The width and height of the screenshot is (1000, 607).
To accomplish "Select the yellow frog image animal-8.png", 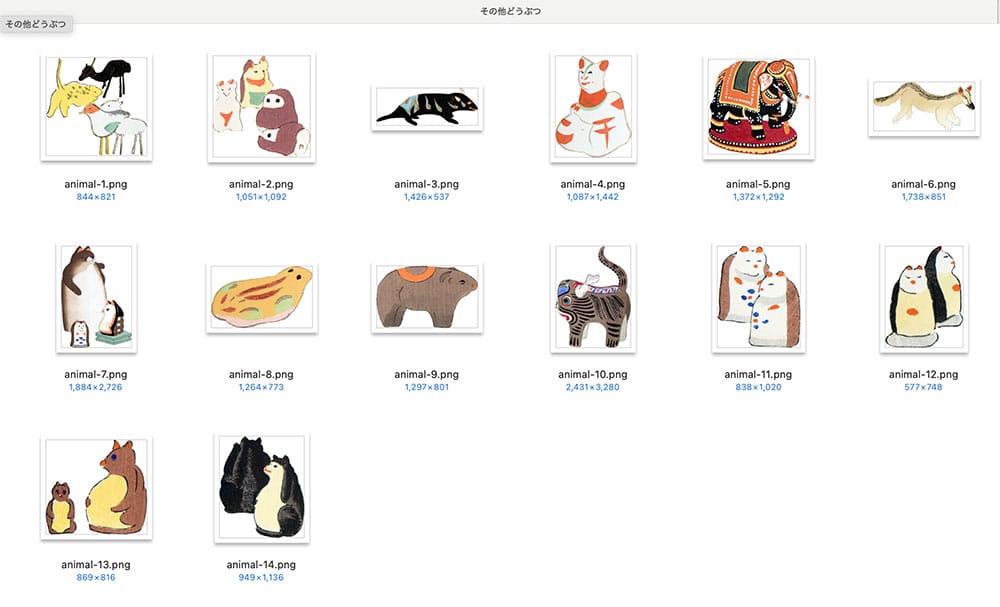I will [261, 298].
